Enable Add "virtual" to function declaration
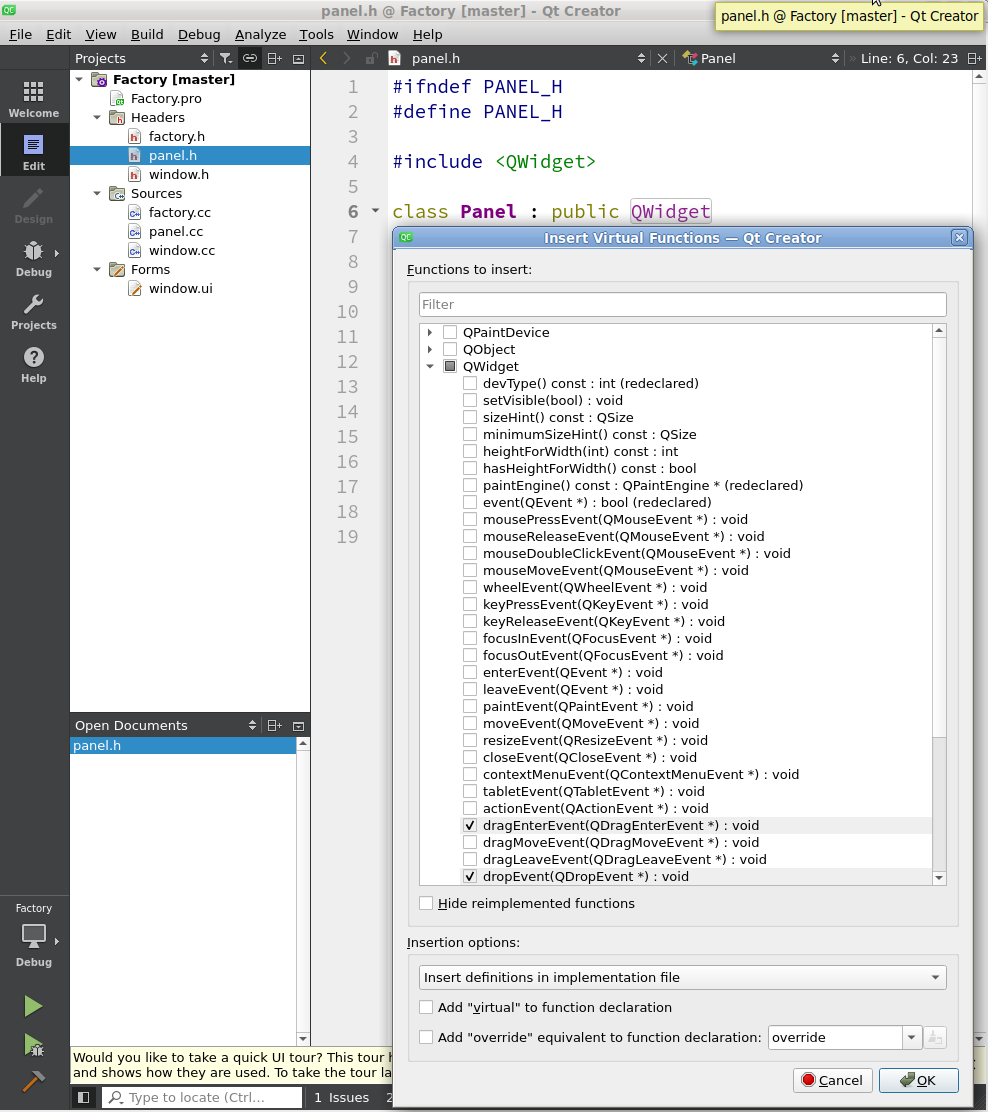 click(x=426, y=1007)
